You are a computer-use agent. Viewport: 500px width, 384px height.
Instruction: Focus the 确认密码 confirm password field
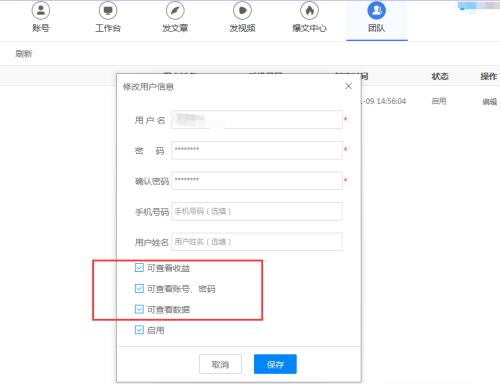(257, 181)
